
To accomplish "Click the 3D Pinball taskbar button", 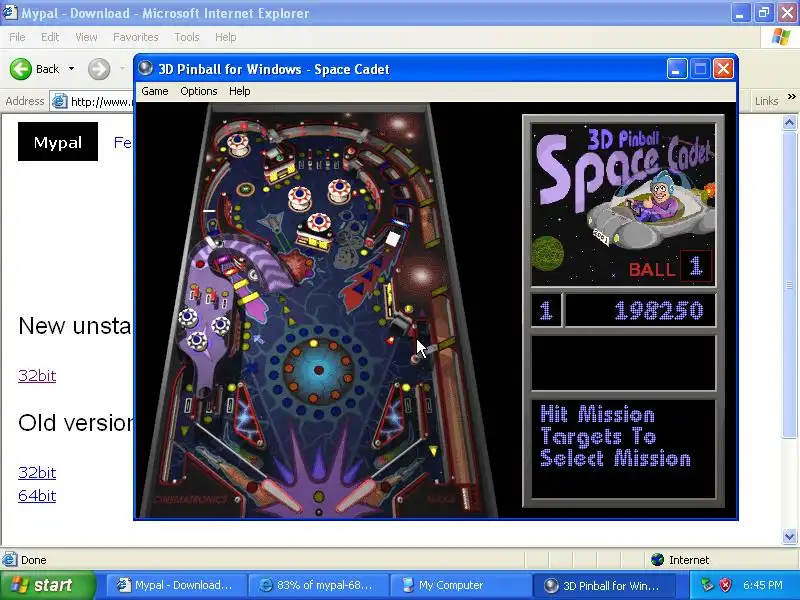I will (x=604, y=585).
